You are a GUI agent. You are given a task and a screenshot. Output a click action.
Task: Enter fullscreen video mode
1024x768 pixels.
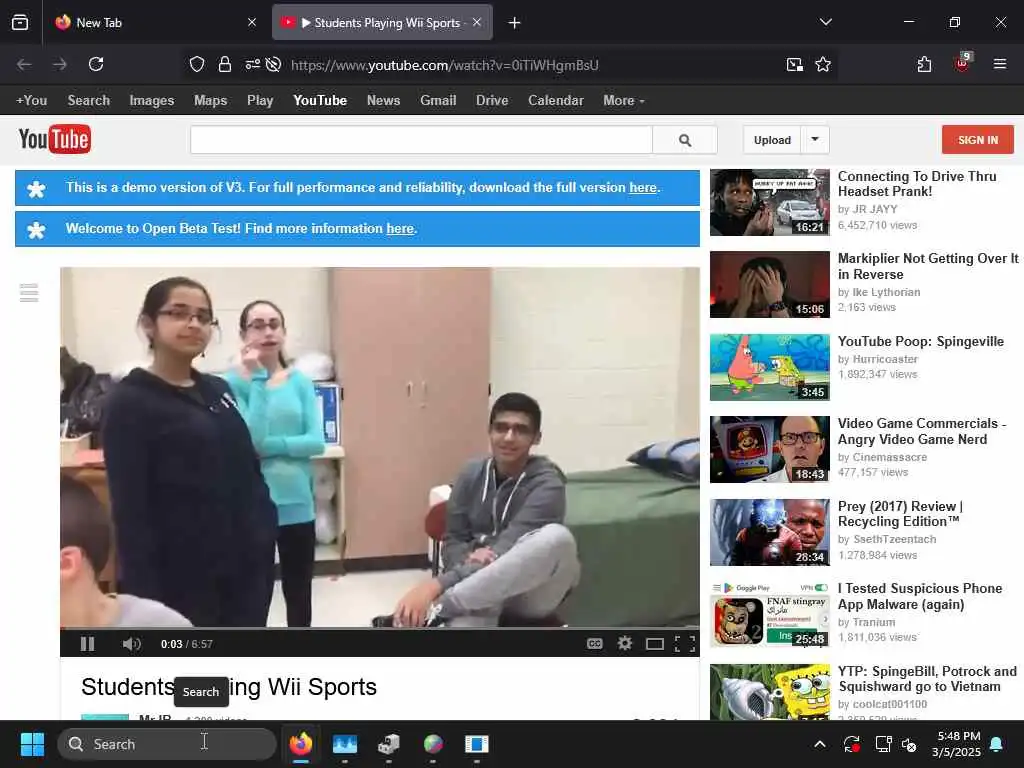coord(684,644)
